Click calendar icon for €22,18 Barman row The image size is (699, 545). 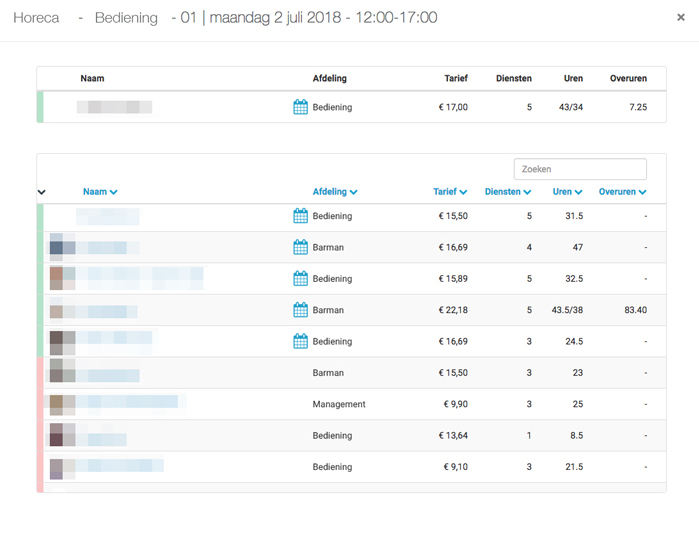(x=300, y=310)
